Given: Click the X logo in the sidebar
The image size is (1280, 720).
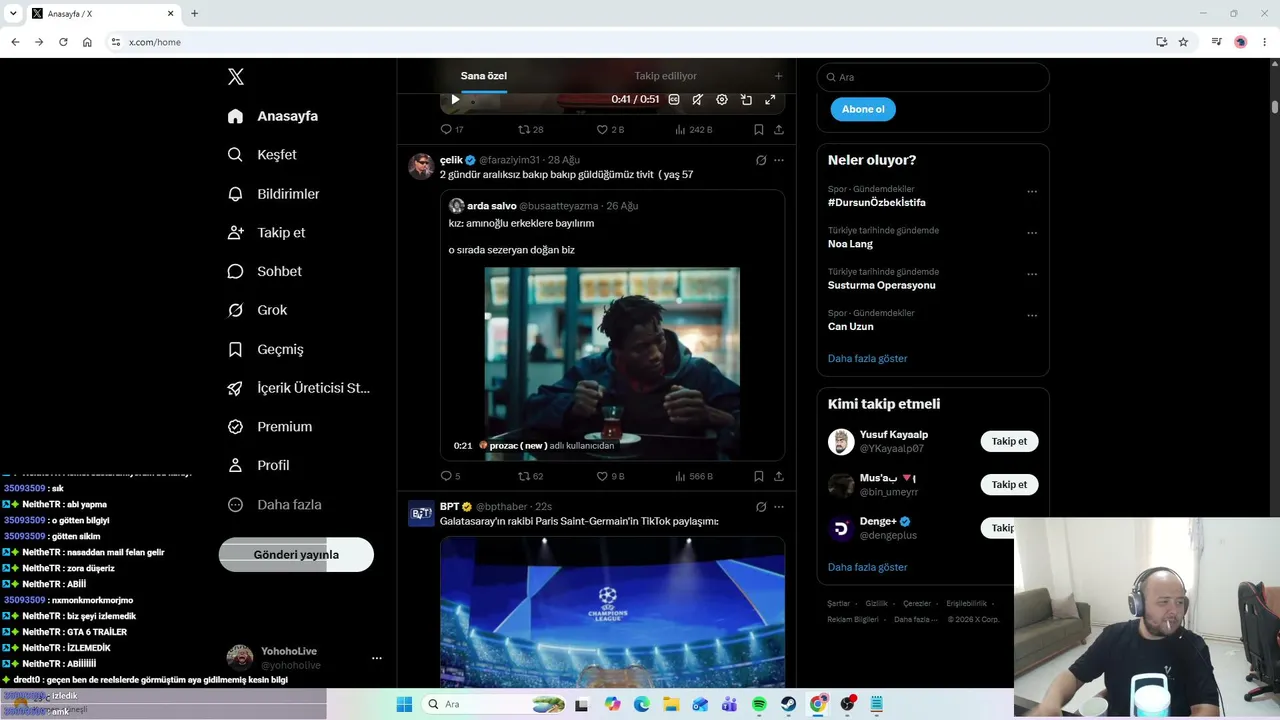Looking at the screenshot, I should click(x=235, y=77).
